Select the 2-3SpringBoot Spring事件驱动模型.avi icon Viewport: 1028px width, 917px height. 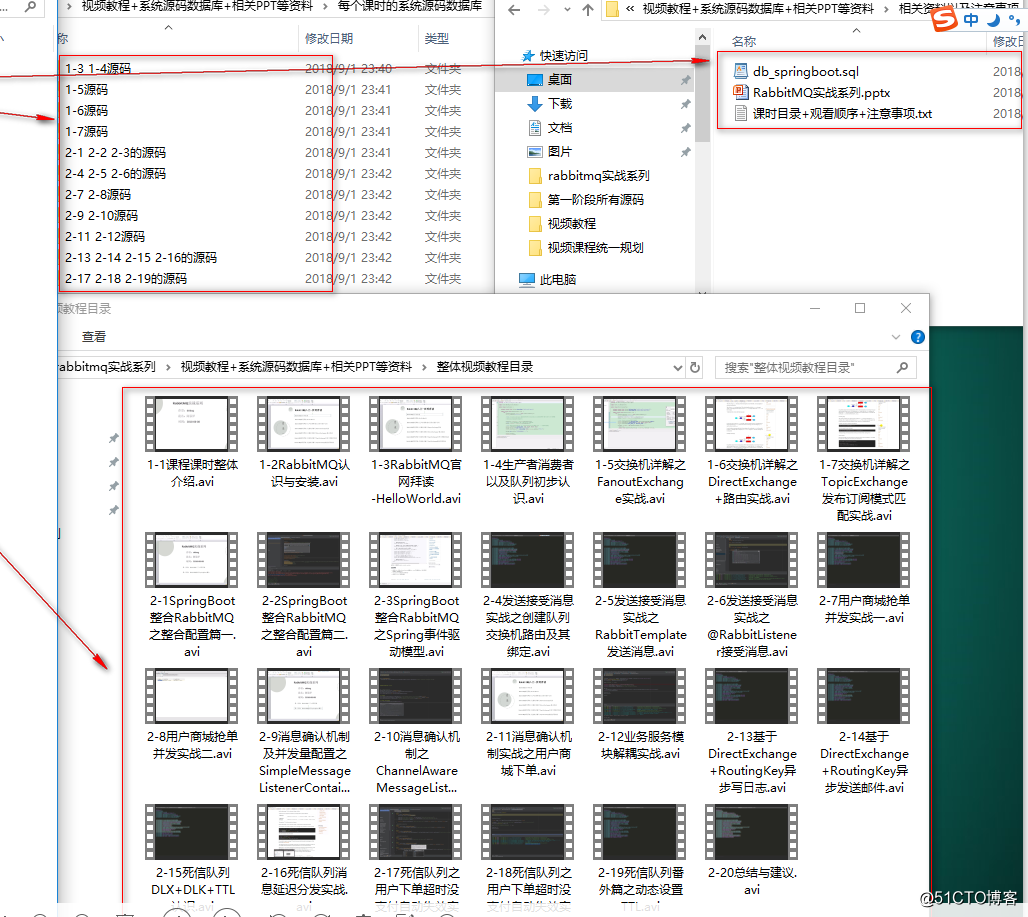pos(416,560)
